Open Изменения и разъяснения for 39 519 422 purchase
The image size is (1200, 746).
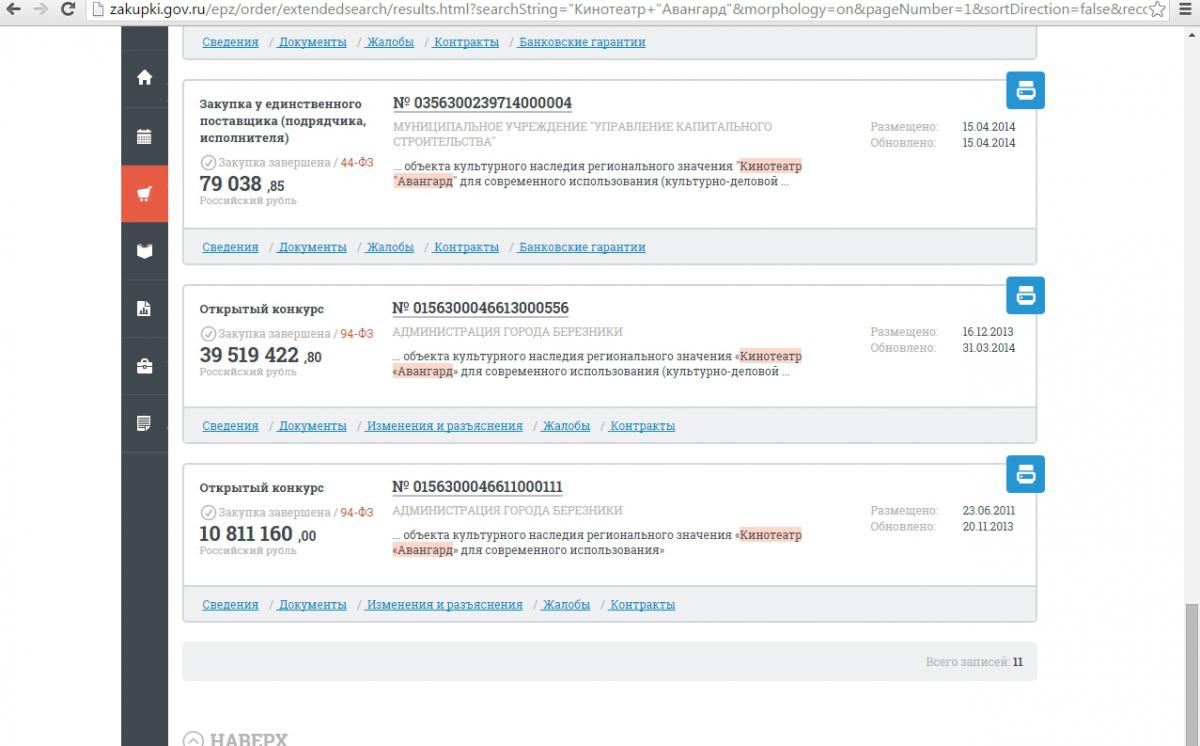[x=444, y=426]
